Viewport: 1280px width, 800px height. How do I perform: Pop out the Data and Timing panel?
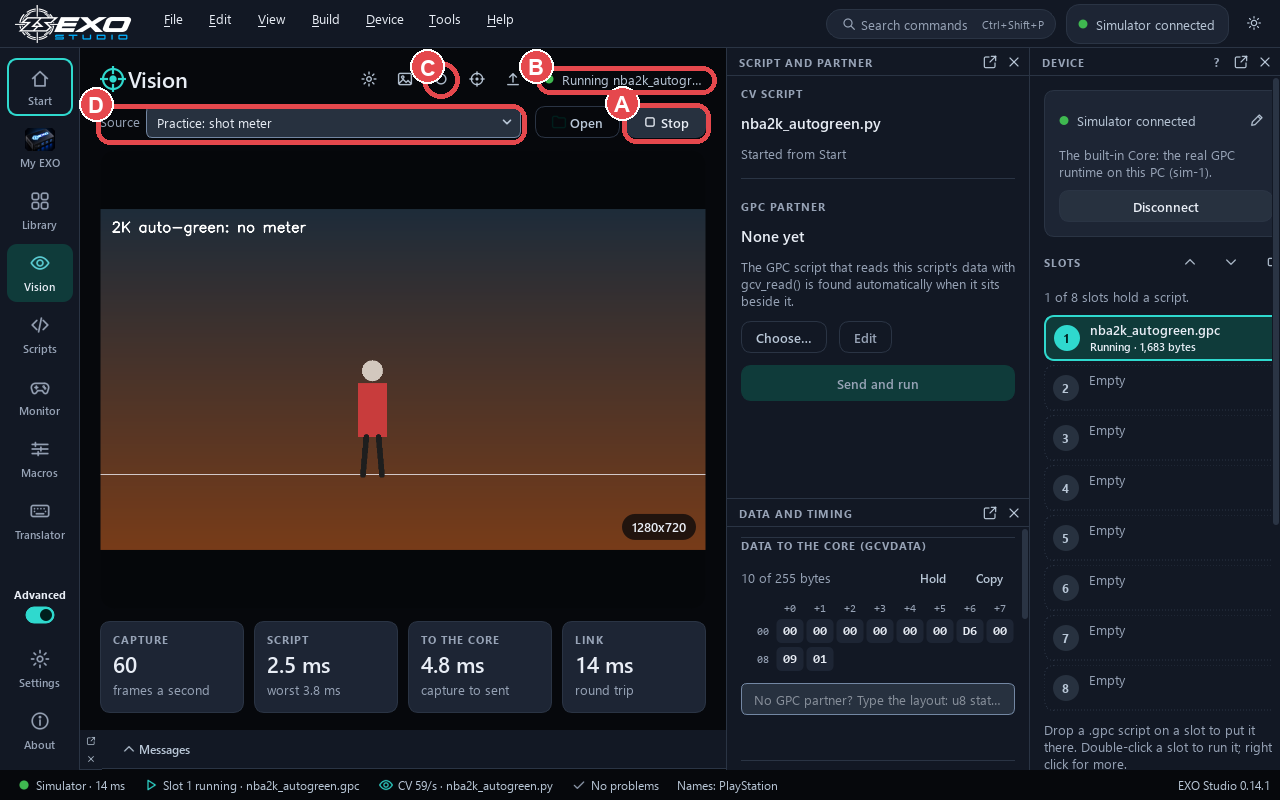[990, 513]
